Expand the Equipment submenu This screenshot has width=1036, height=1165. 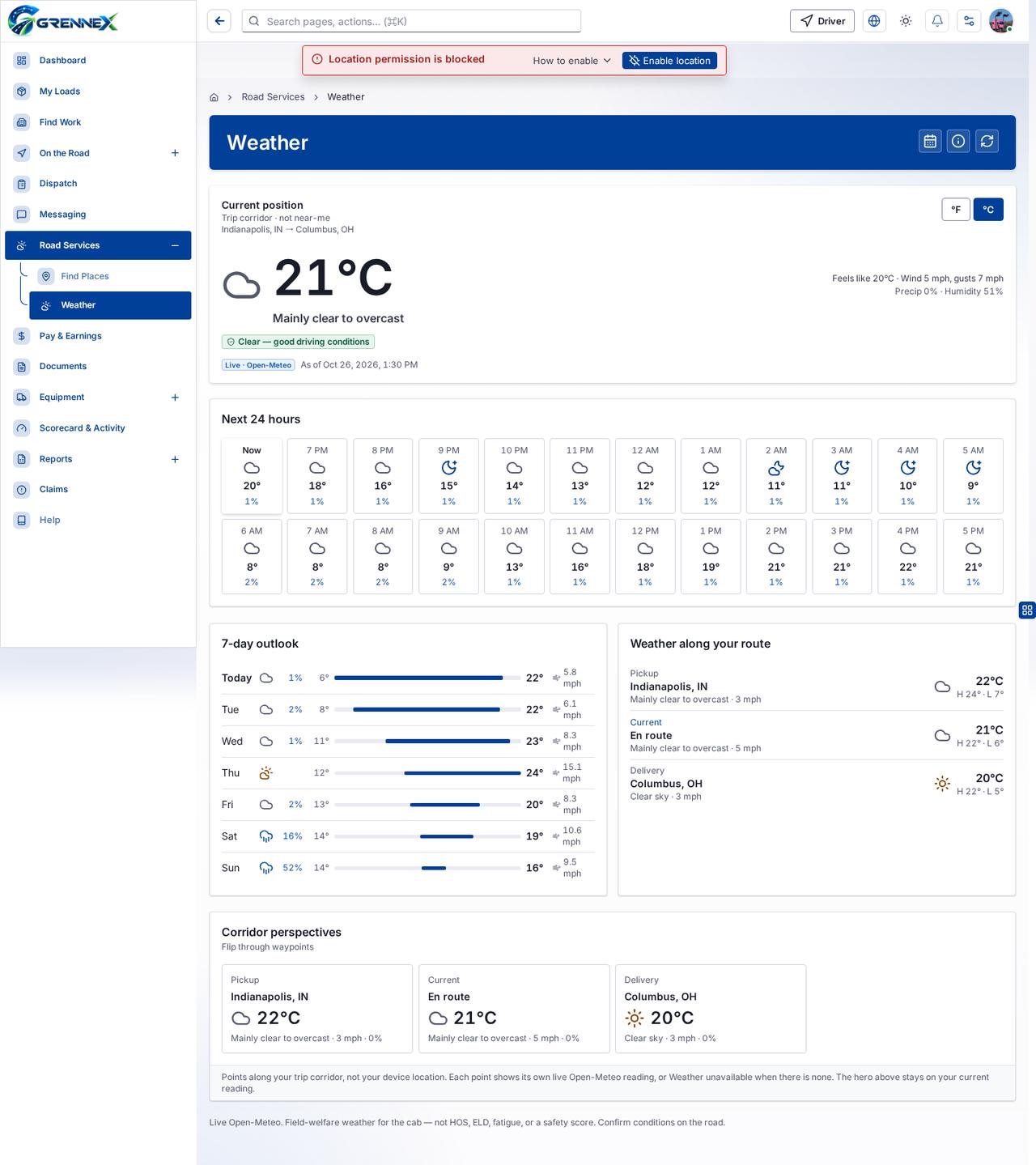(x=175, y=398)
